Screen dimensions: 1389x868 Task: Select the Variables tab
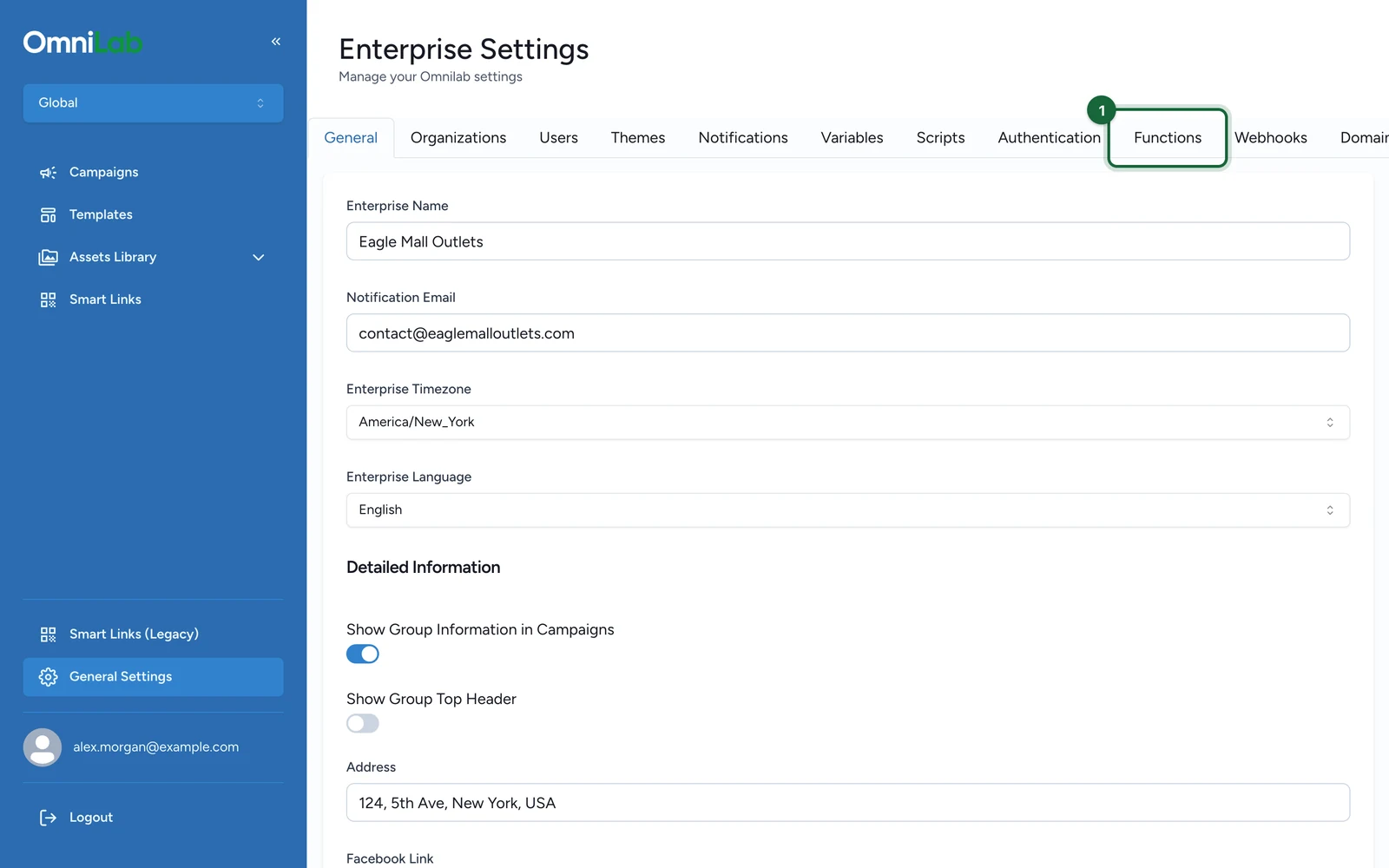[x=852, y=138]
